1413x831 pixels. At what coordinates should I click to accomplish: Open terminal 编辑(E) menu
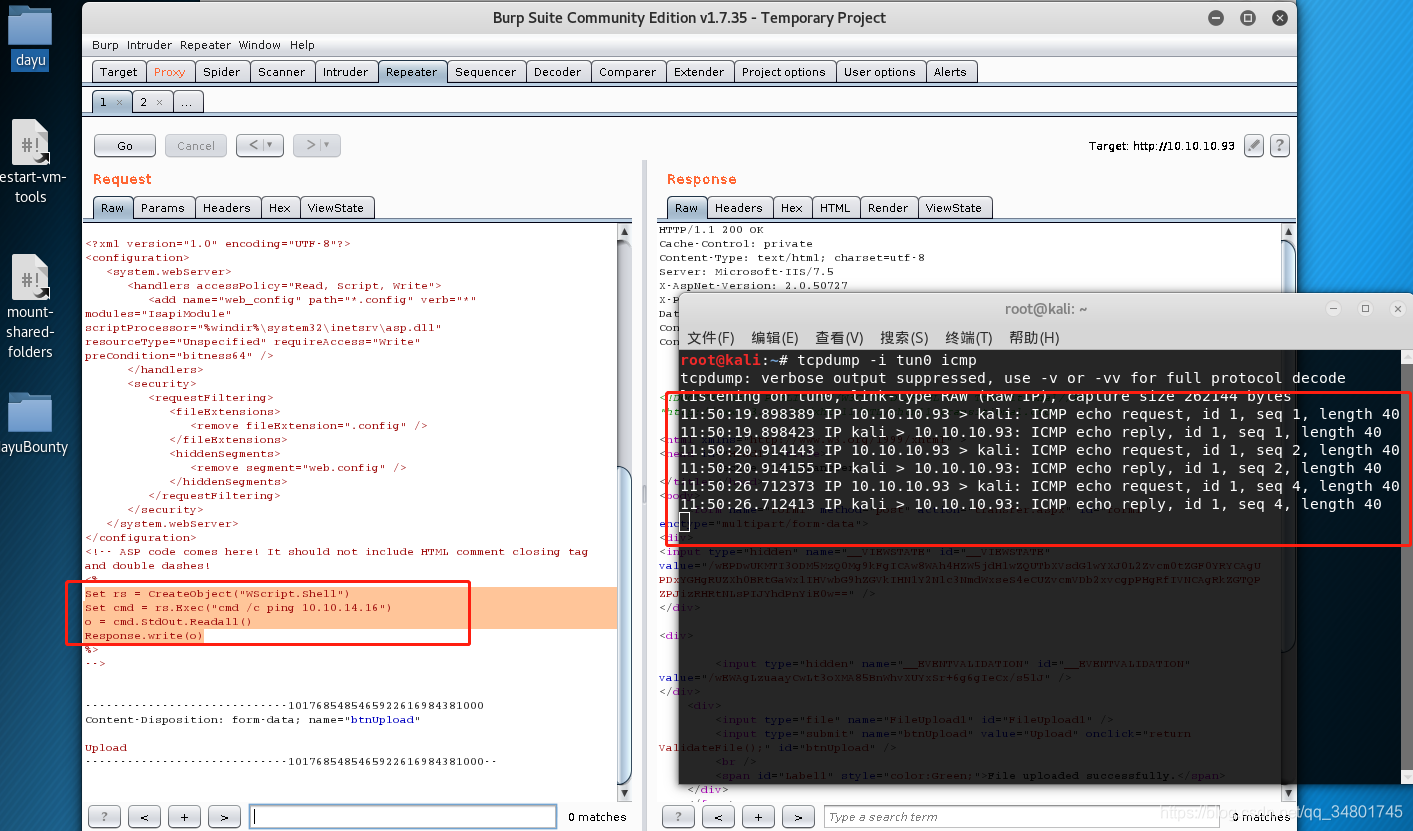(x=775, y=338)
